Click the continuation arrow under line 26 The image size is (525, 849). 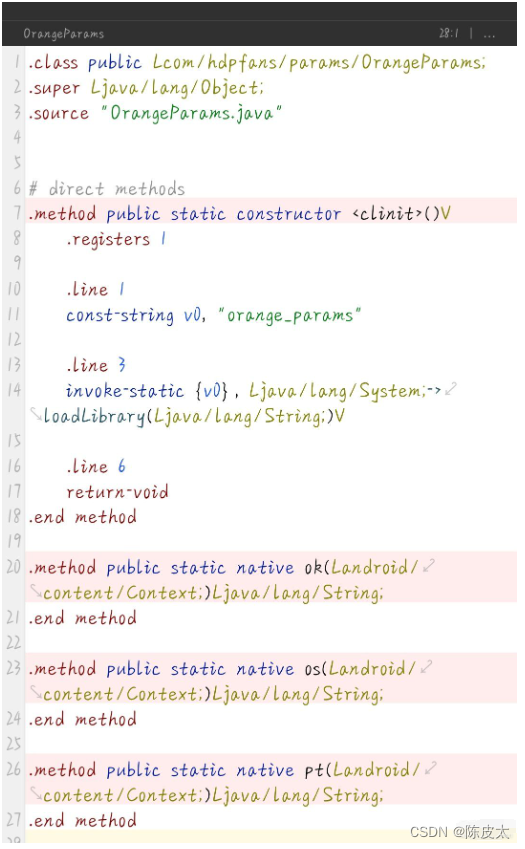[x=36, y=794]
